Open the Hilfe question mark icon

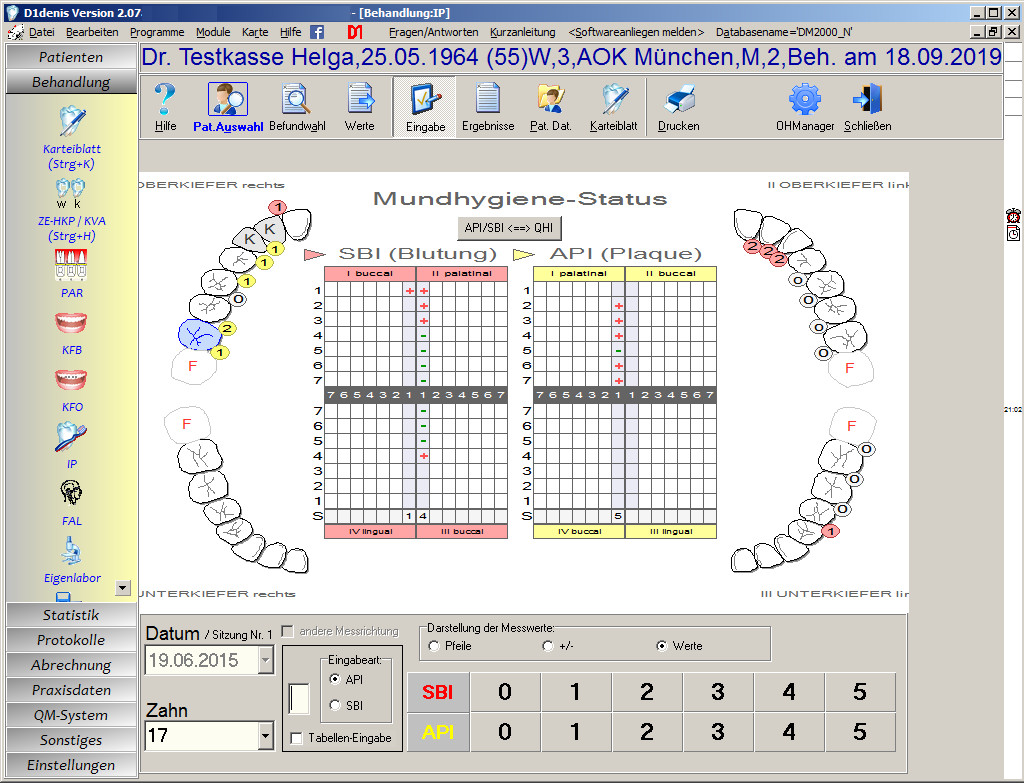point(165,107)
